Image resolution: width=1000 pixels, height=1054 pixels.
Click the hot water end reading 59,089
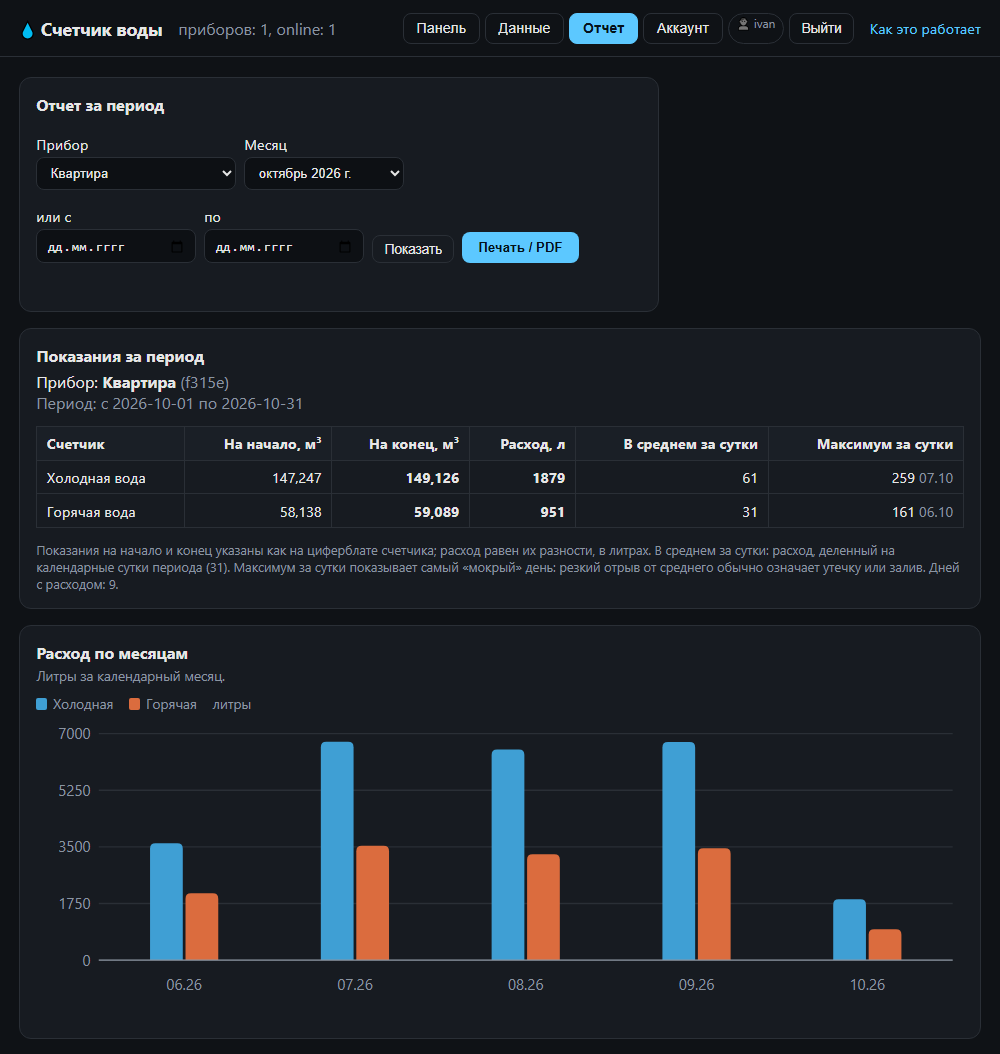(x=437, y=512)
